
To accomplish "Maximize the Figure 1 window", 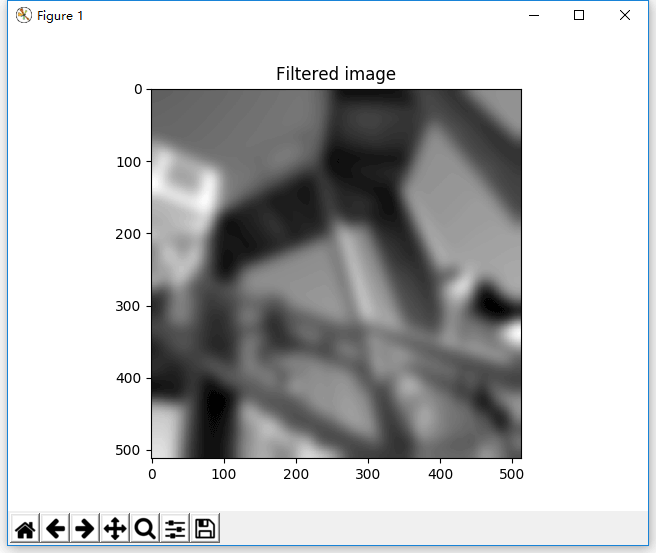I will 579,16.
